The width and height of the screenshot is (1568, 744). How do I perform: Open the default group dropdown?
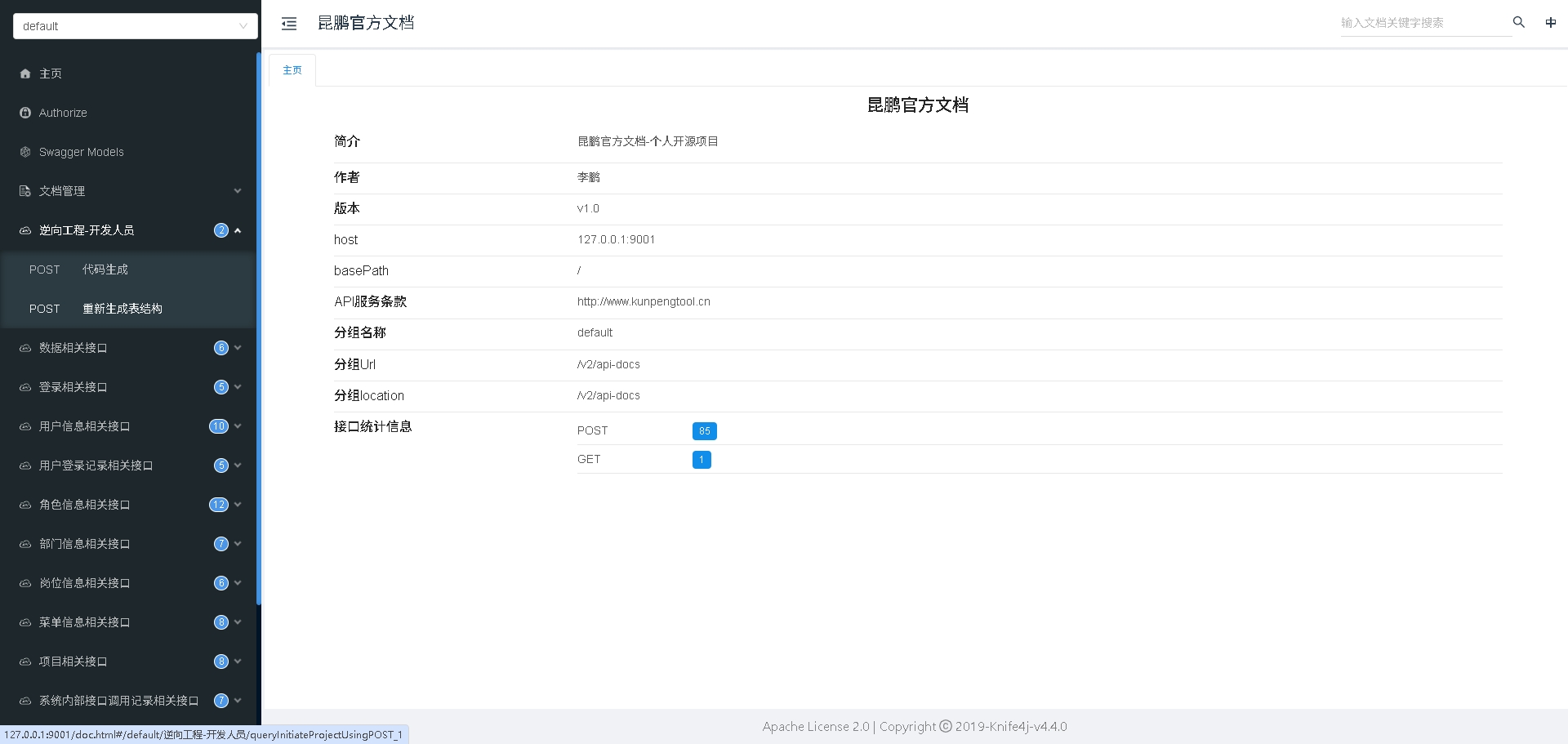click(x=135, y=26)
